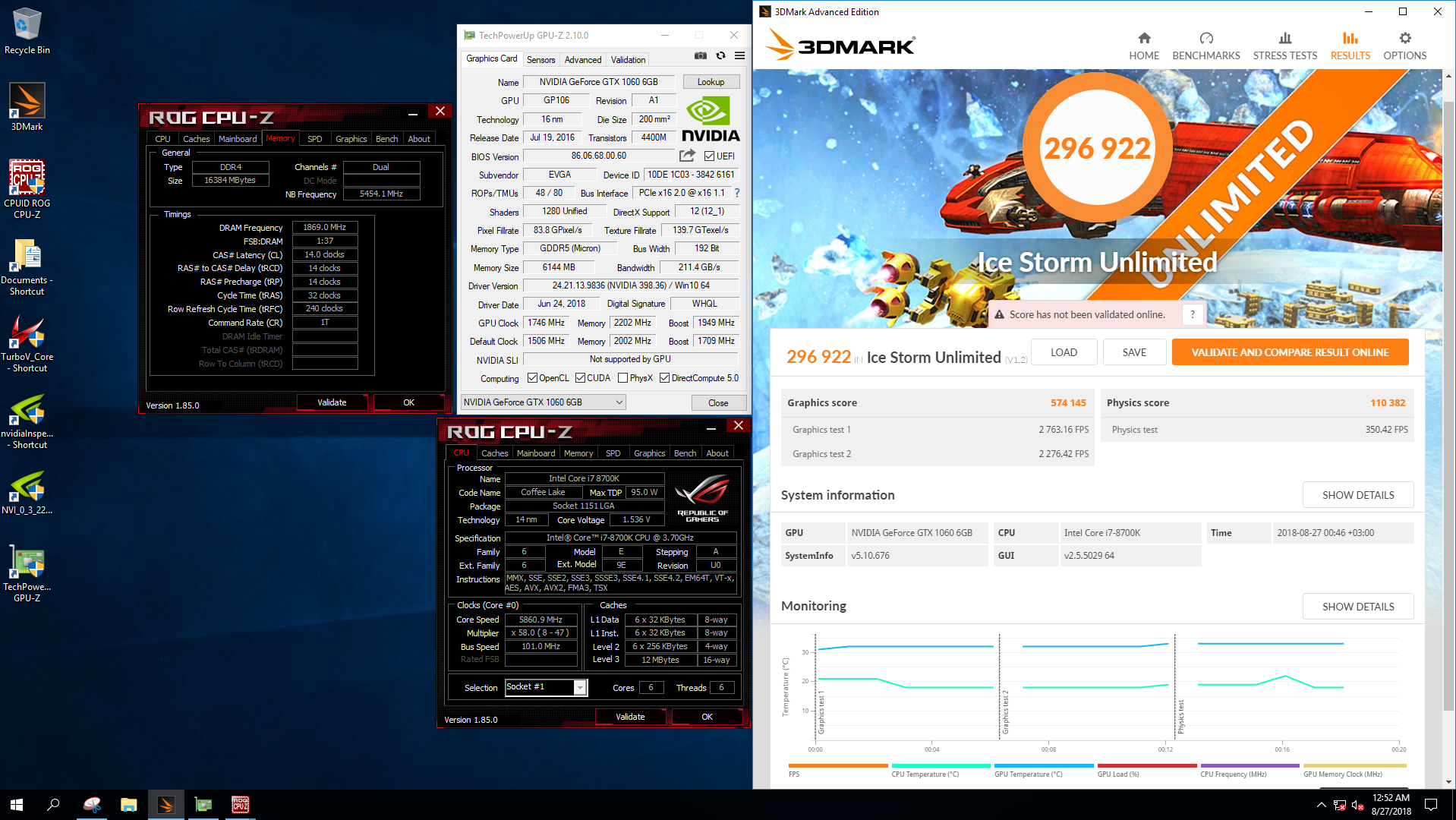Click the question mark beside validation warning
Screen dimensions: 1456x820
(x=1192, y=314)
